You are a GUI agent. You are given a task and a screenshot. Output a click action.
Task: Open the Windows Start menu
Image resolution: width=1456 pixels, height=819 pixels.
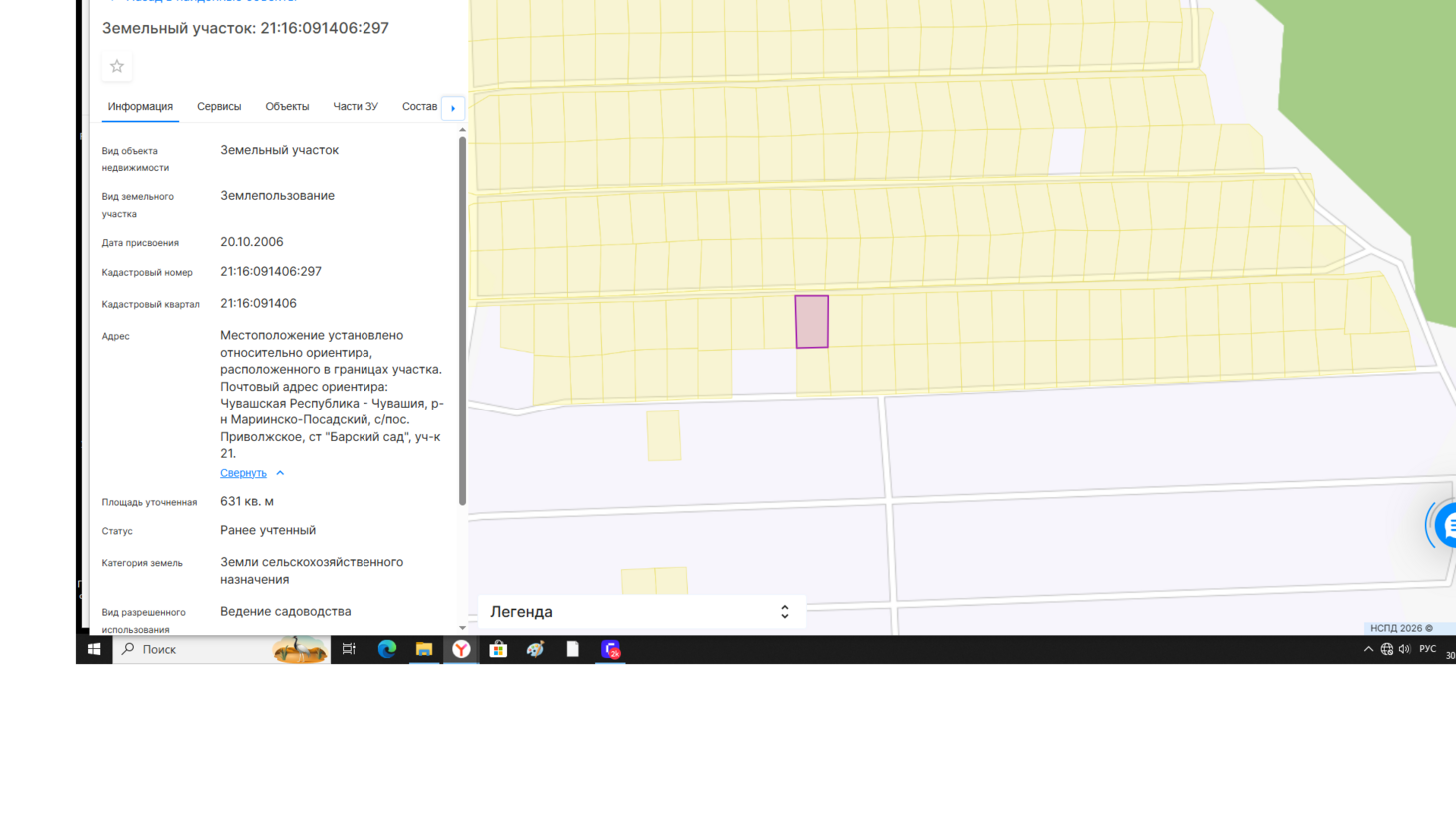click(94, 650)
